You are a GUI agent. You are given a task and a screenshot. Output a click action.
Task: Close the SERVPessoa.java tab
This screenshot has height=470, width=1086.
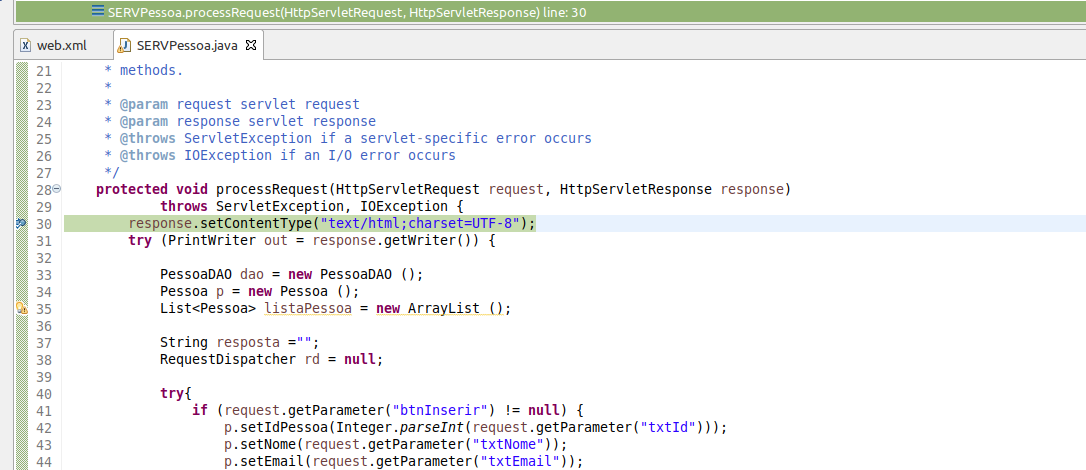(251, 46)
